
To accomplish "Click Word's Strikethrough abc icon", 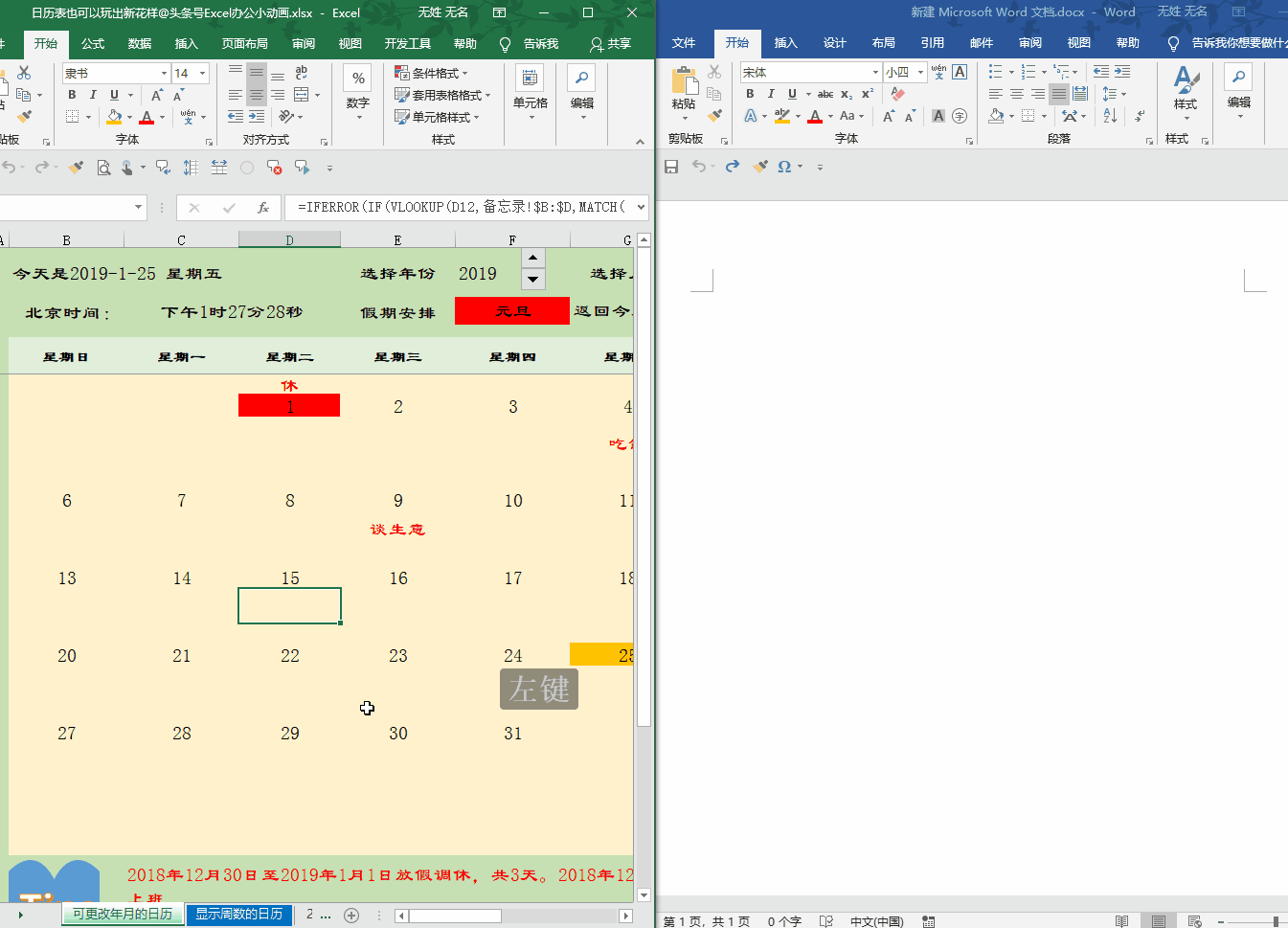I will 825,94.
